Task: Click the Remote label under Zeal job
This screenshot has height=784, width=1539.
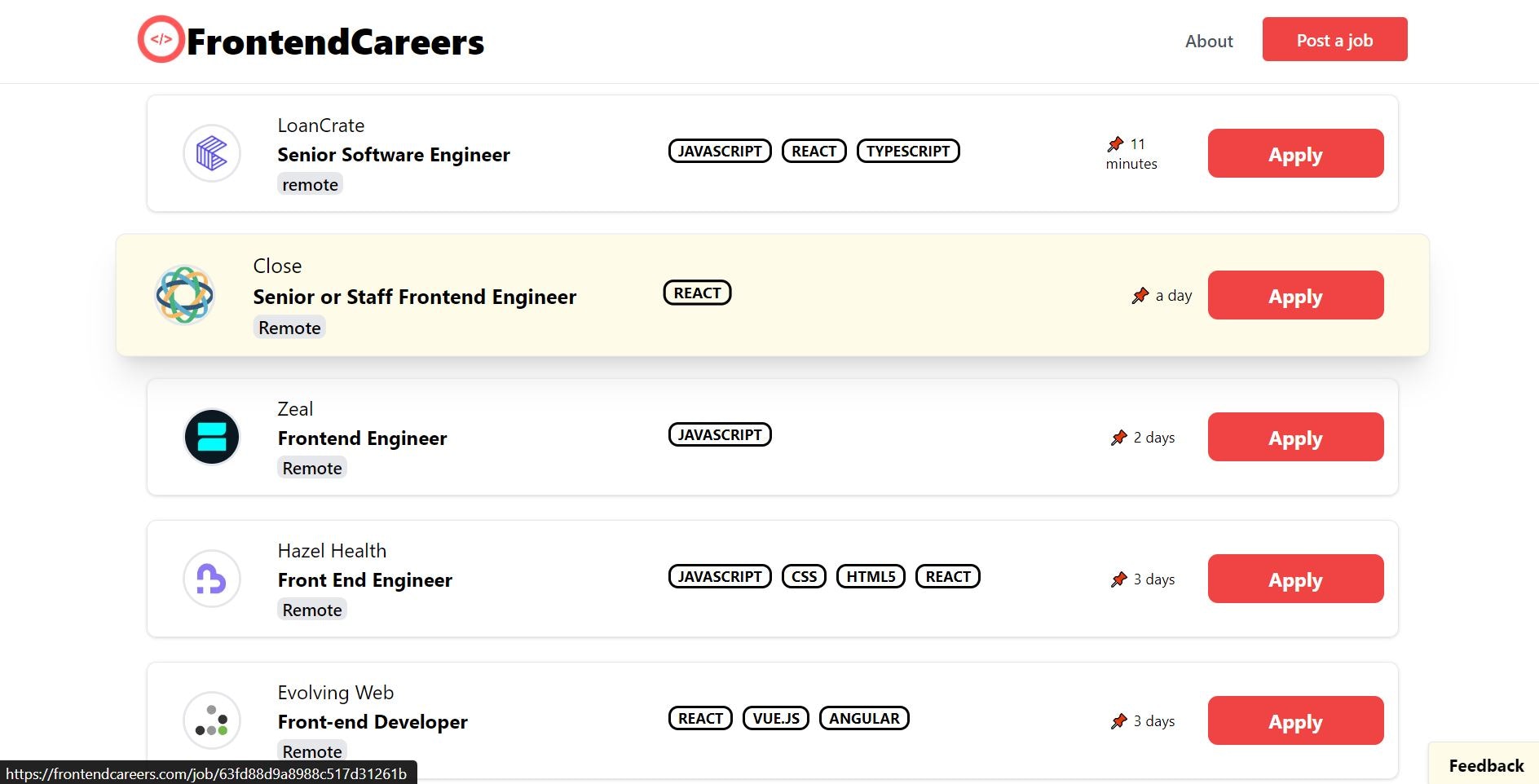Action: point(312,468)
